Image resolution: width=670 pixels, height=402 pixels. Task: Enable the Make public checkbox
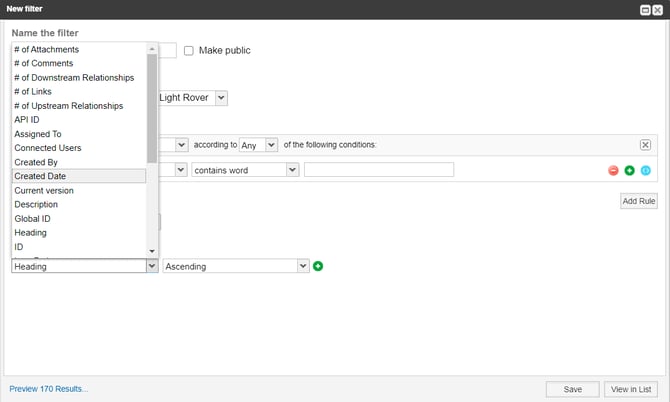point(189,51)
